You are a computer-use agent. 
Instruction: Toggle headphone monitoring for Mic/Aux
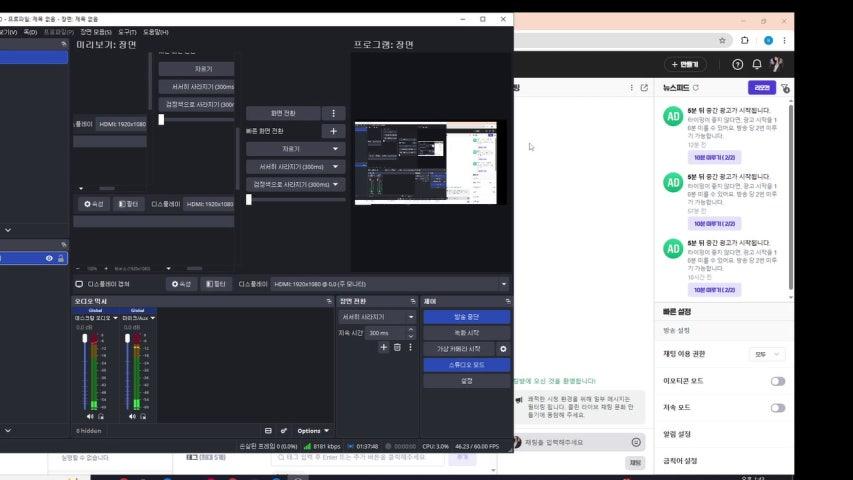click(x=143, y=417)
